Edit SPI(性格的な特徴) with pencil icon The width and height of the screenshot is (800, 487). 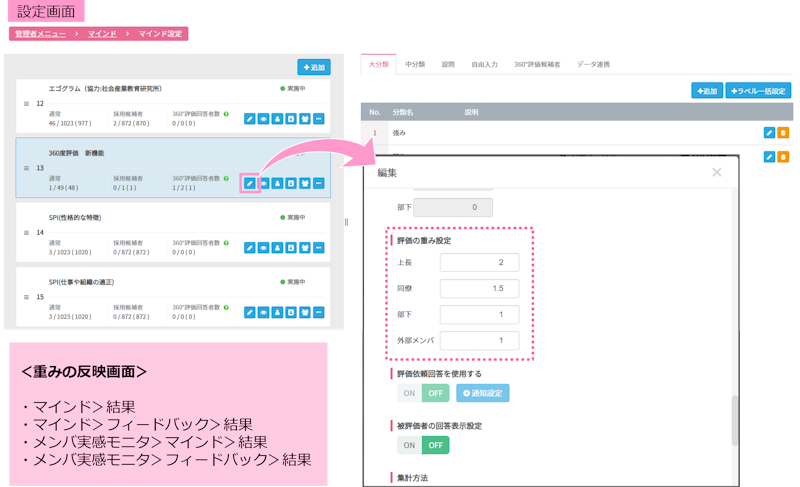tap(249, 248)
